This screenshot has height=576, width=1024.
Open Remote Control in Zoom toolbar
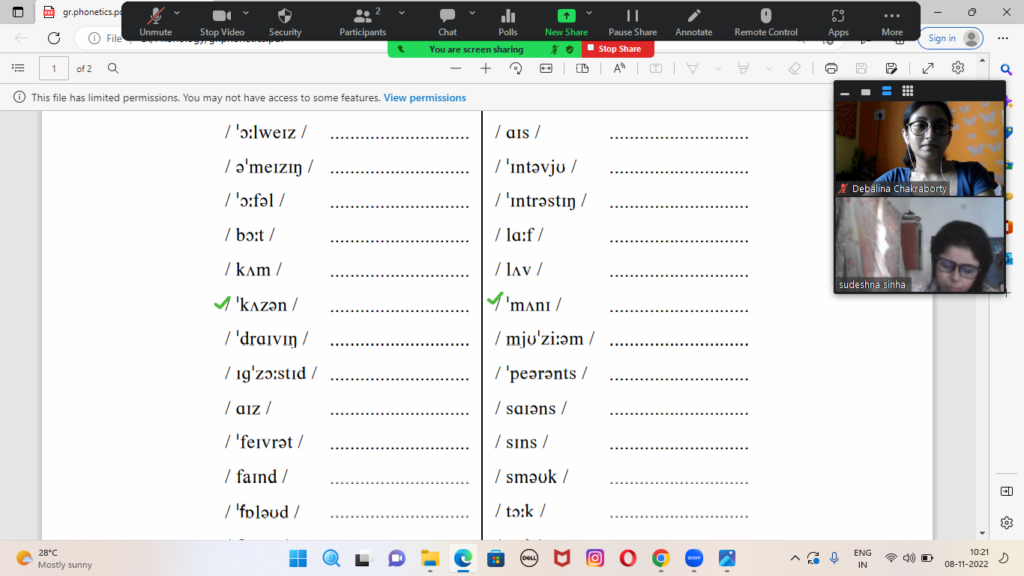(765, 20)
